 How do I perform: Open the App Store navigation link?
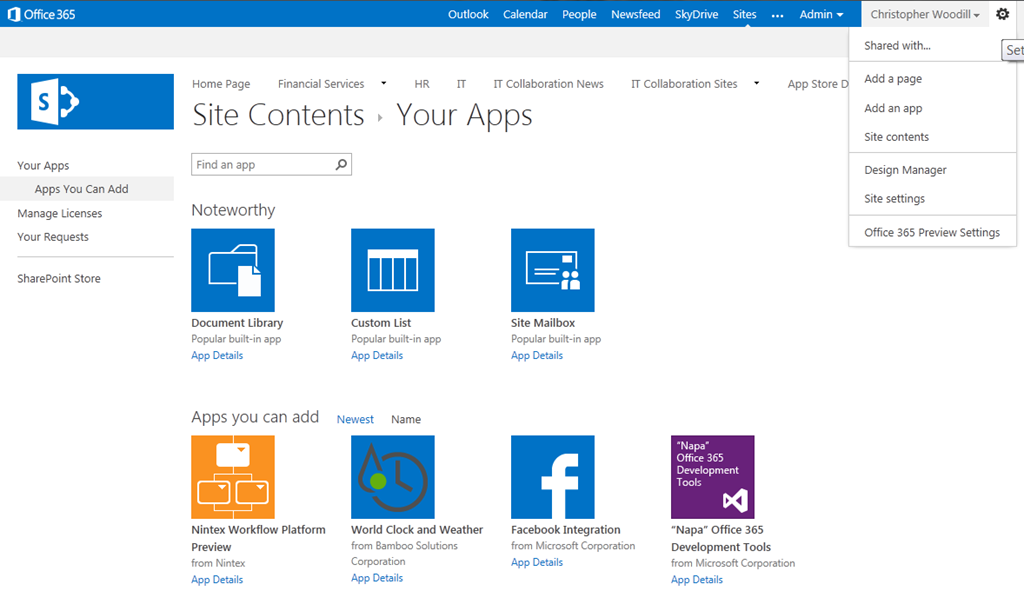[818, 84]
